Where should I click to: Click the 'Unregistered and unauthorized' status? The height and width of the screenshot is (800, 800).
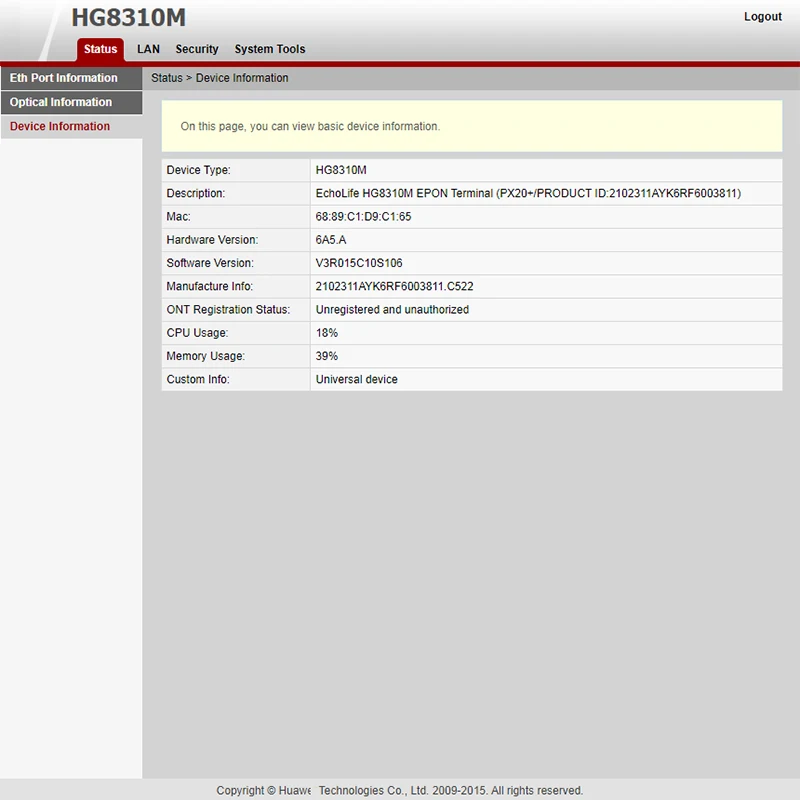(x=392, y=310)
